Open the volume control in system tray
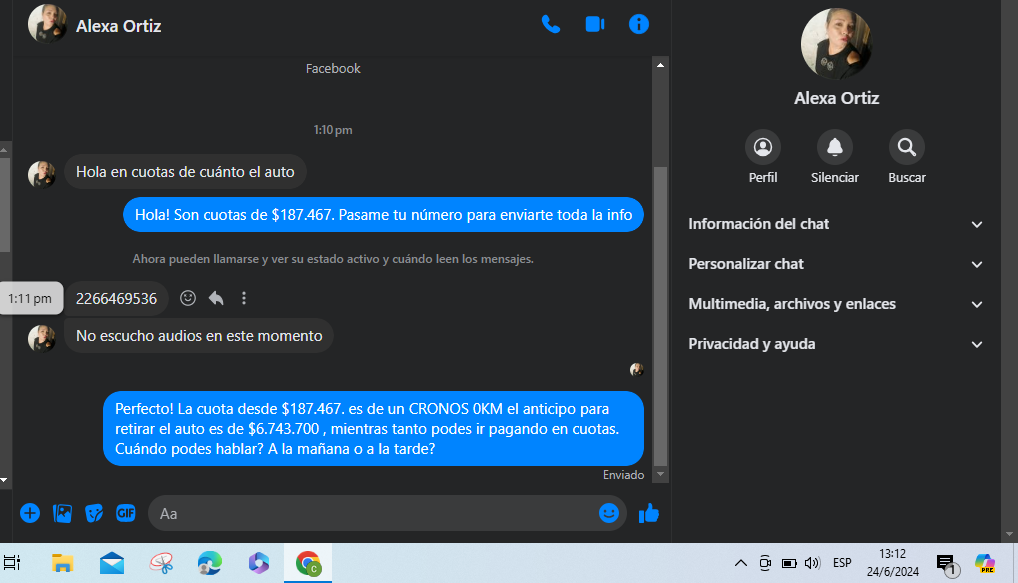This screenshot has width=1018, height=583. coord(812,563)
